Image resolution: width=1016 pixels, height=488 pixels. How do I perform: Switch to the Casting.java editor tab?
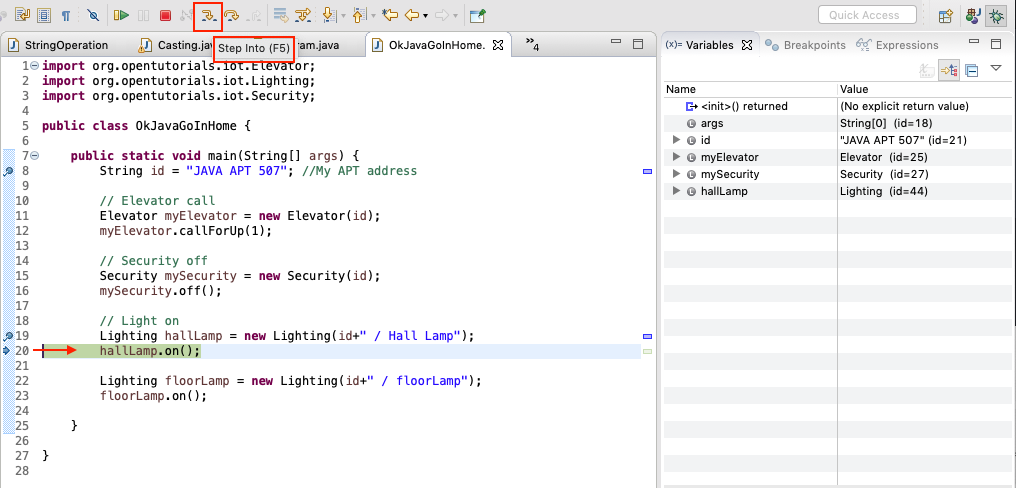point(176,45)
